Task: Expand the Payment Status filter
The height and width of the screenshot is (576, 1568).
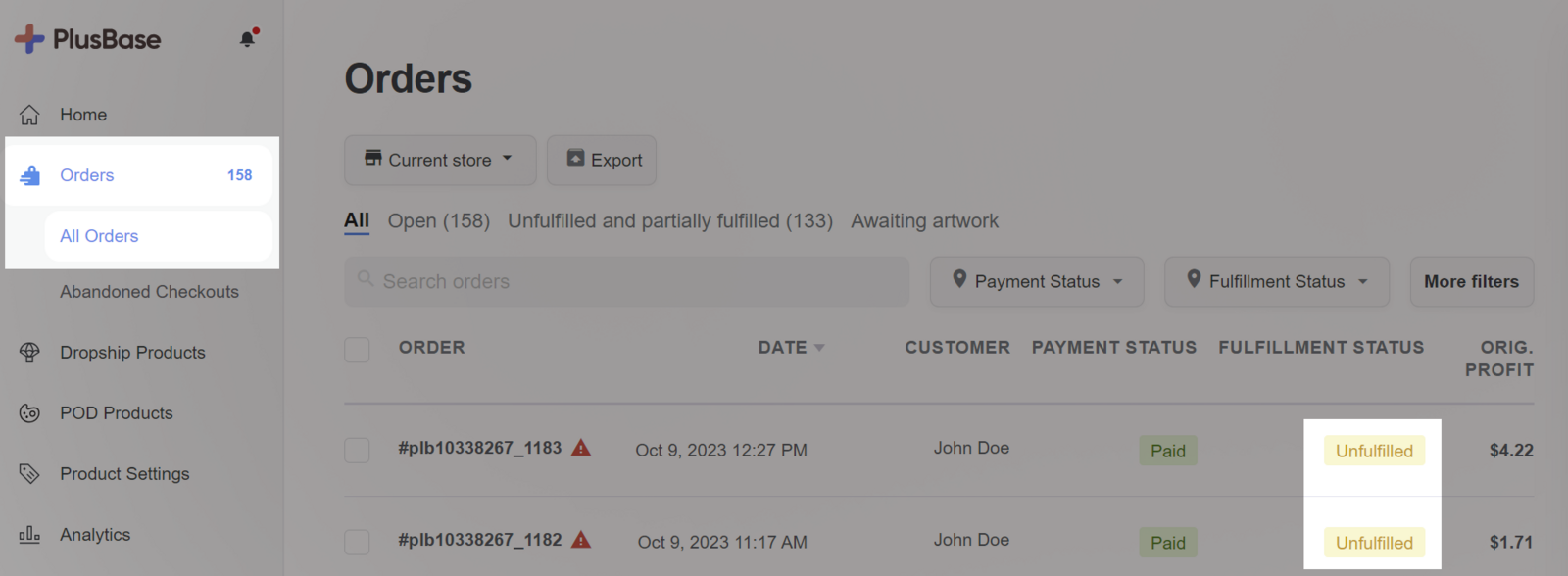Action: (x=1036, y=281)
